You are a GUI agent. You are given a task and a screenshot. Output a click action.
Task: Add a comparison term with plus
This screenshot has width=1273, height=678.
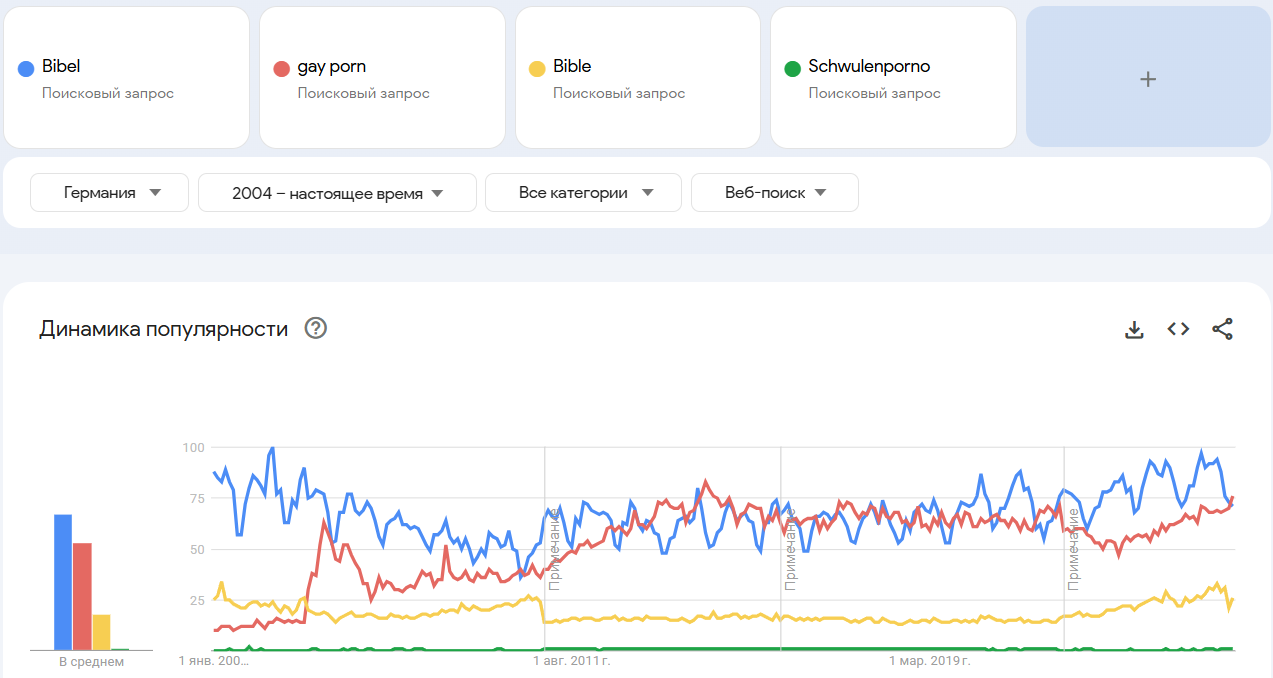[x=1148, y=78]
